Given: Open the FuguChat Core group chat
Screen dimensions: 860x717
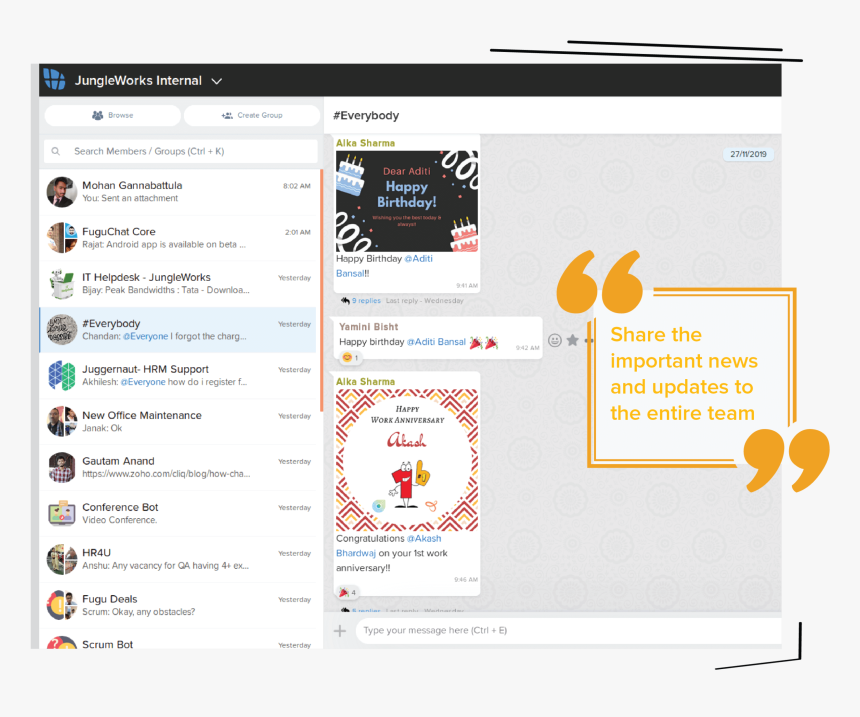Looking at the screenshot, I should 179,238.
